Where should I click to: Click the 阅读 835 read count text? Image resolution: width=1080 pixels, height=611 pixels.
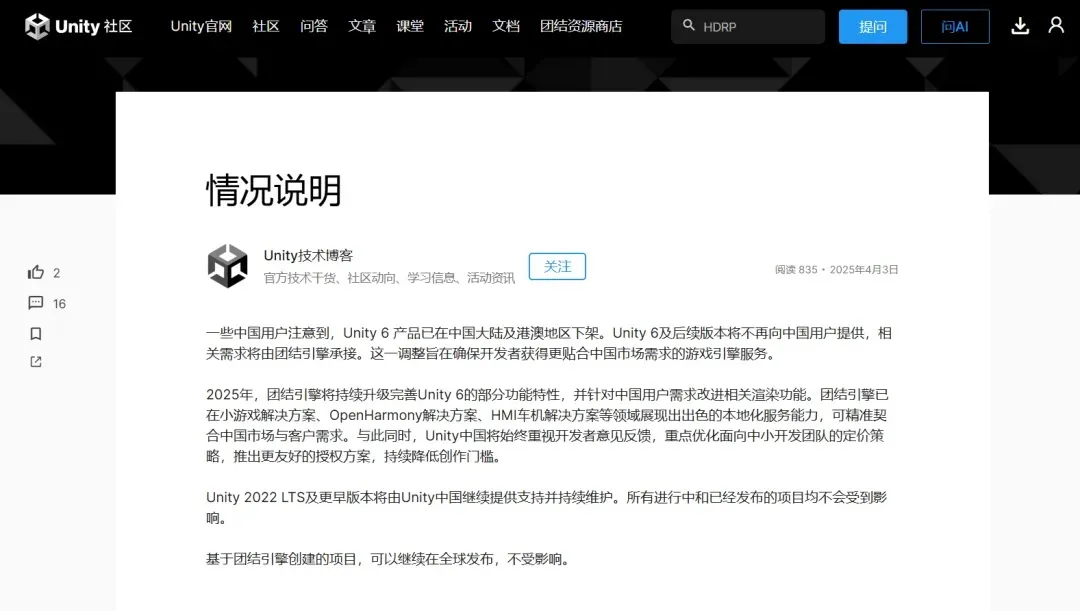796,269
